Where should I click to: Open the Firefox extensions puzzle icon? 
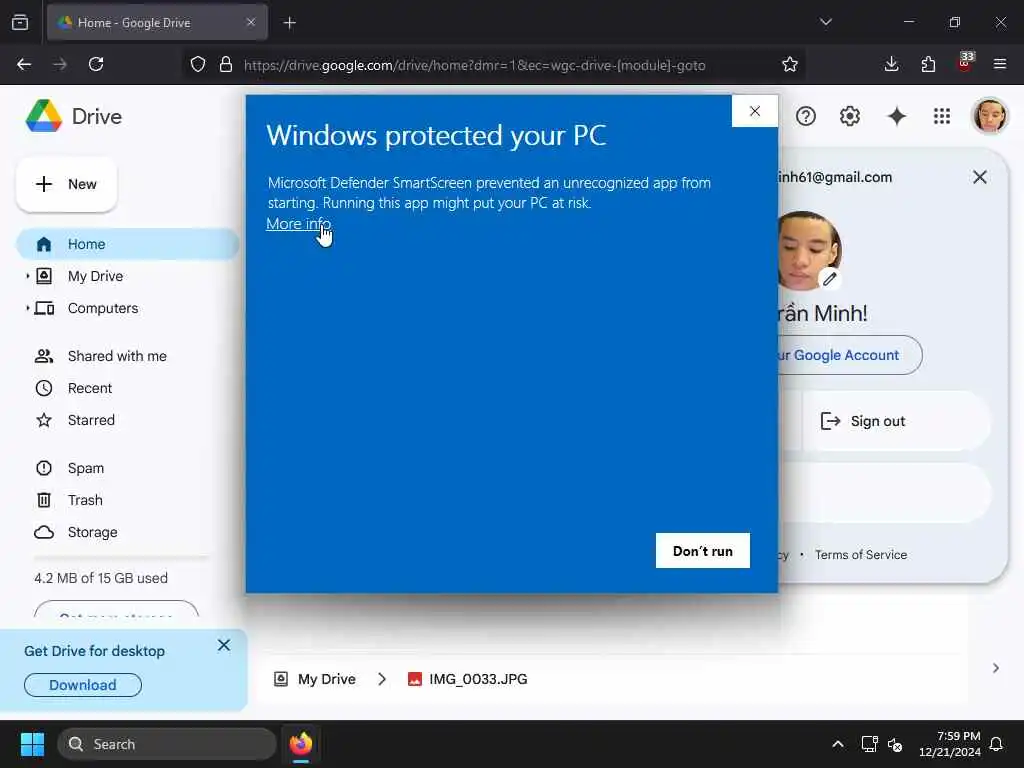[x=928, y=64]
